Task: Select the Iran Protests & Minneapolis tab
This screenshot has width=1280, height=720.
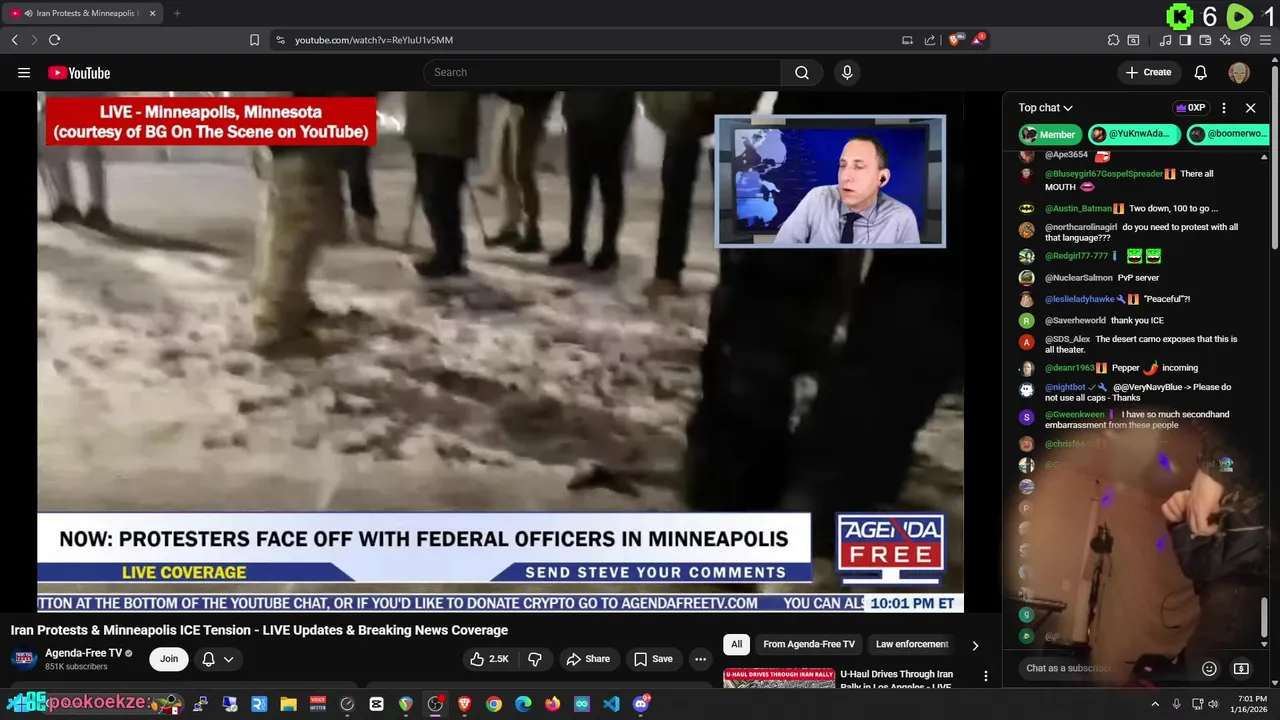Action: tap(84, 13)
